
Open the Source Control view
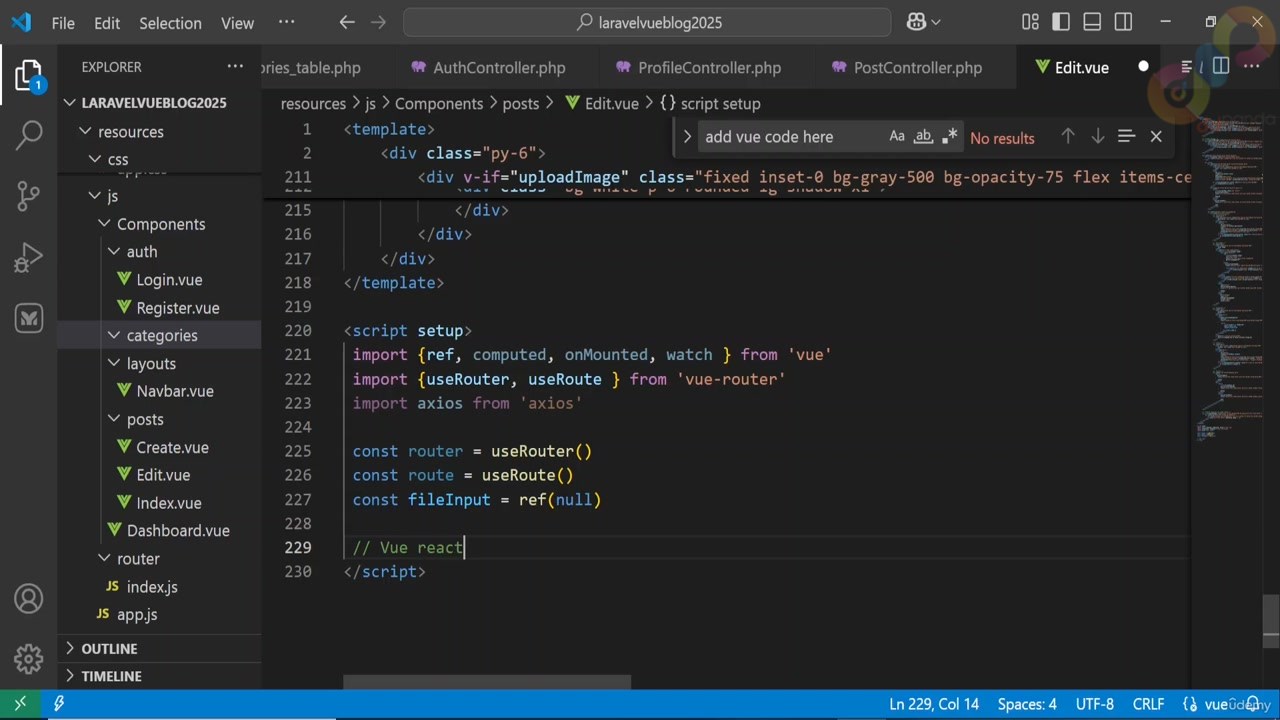point(28,196)
